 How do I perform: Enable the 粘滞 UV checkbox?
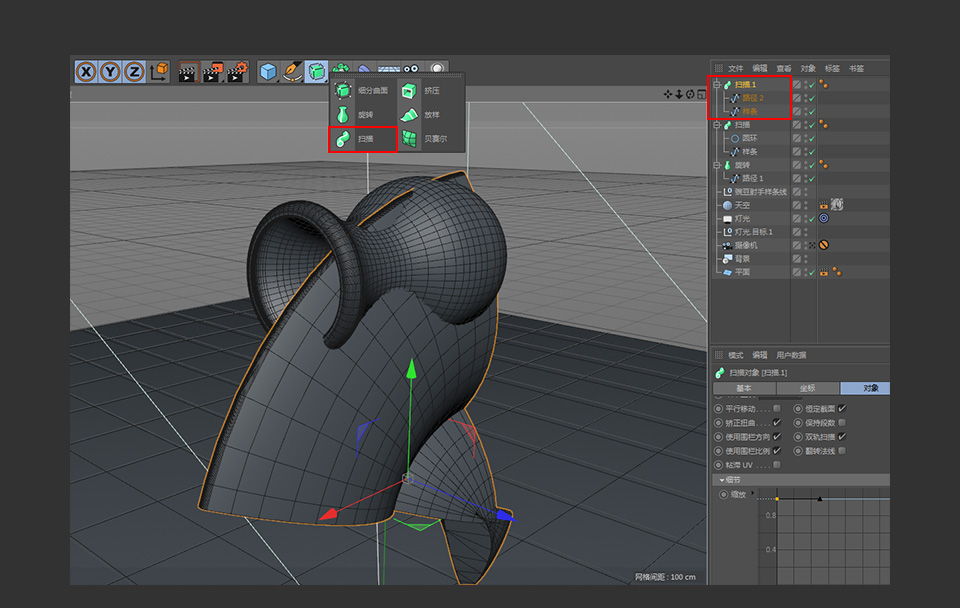click(x=777, y=465)
